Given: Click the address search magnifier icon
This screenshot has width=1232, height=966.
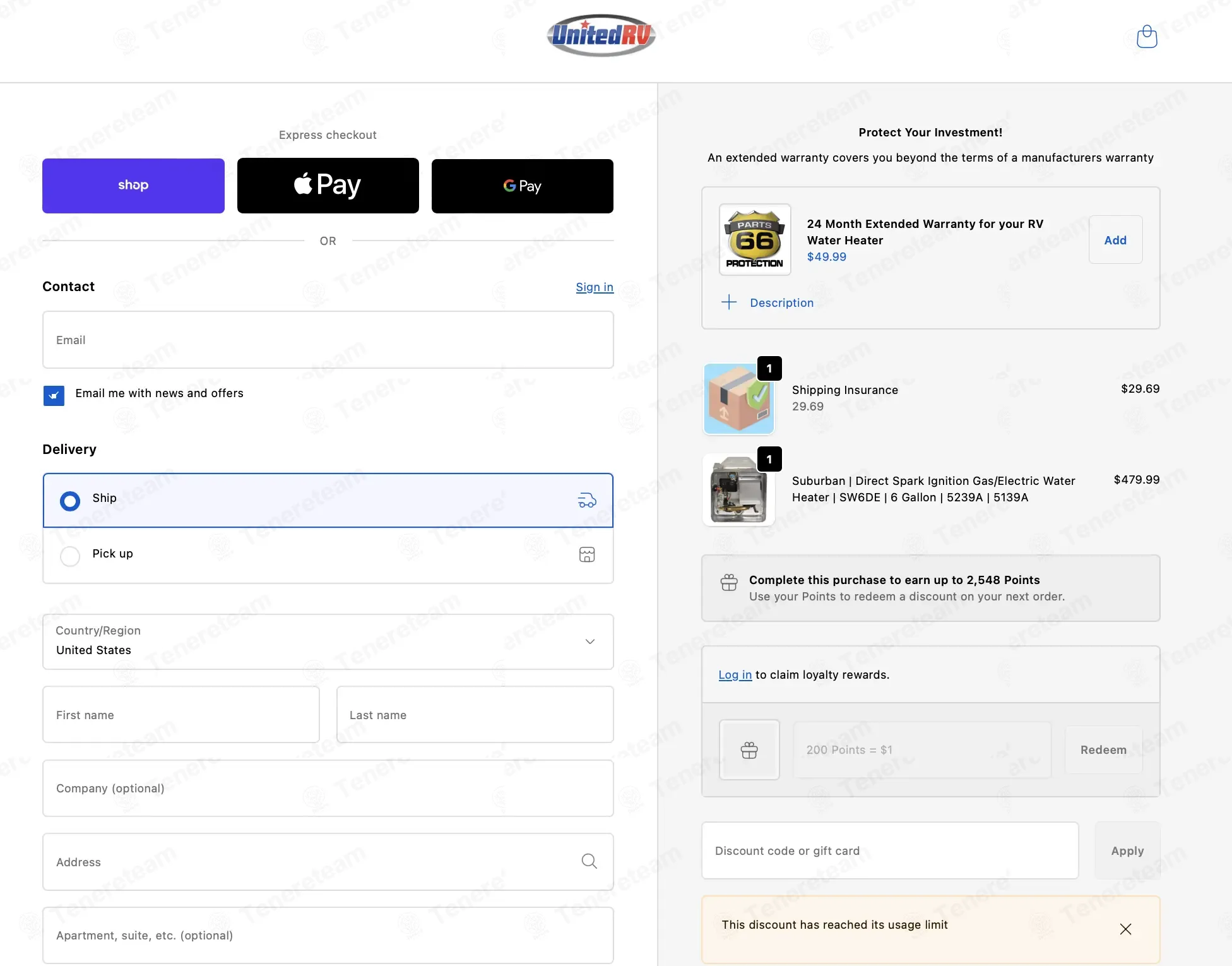Looking at the screenshot, I should 589,861.
